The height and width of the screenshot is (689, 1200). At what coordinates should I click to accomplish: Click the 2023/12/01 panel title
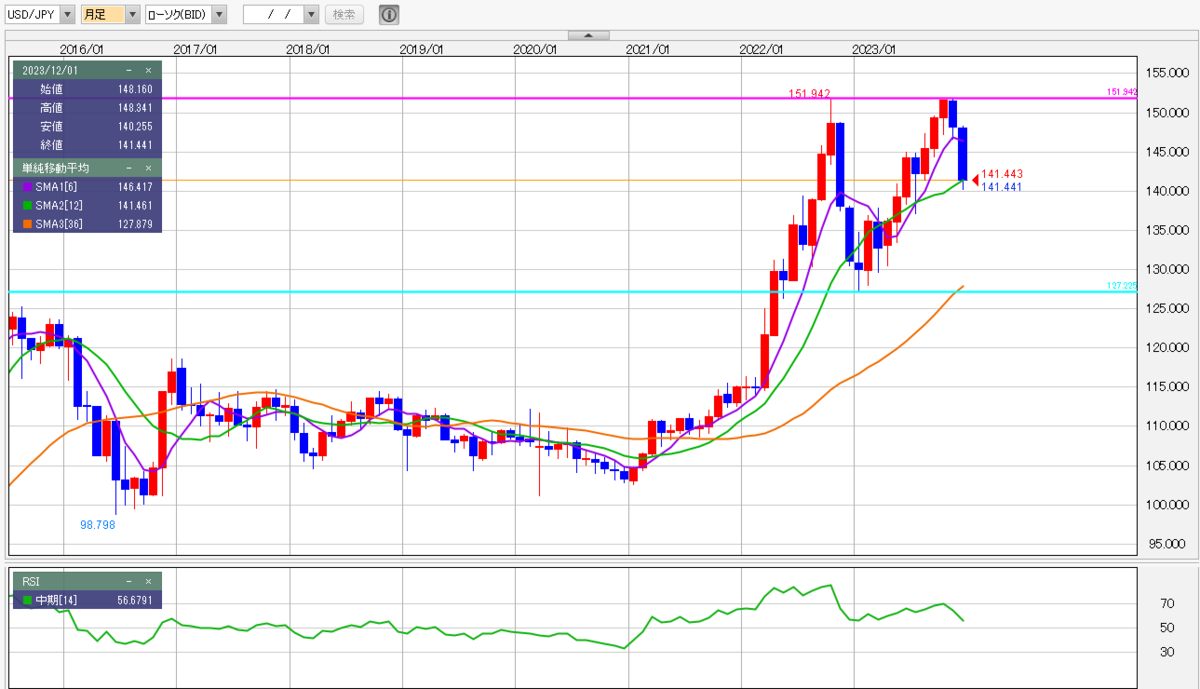point(50,70)
